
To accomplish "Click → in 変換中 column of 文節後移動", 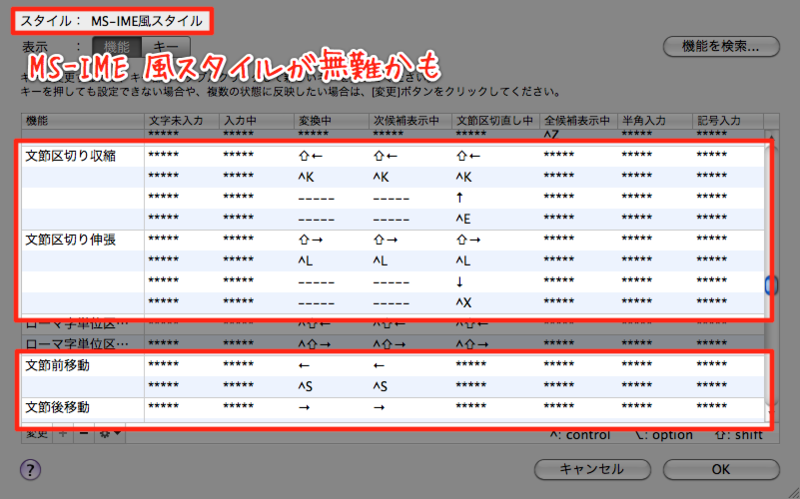I will (304, 407).
